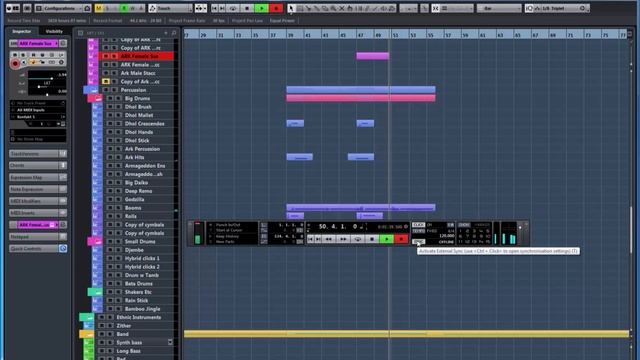Expand the Expression Map inspector section

(38, 177)
